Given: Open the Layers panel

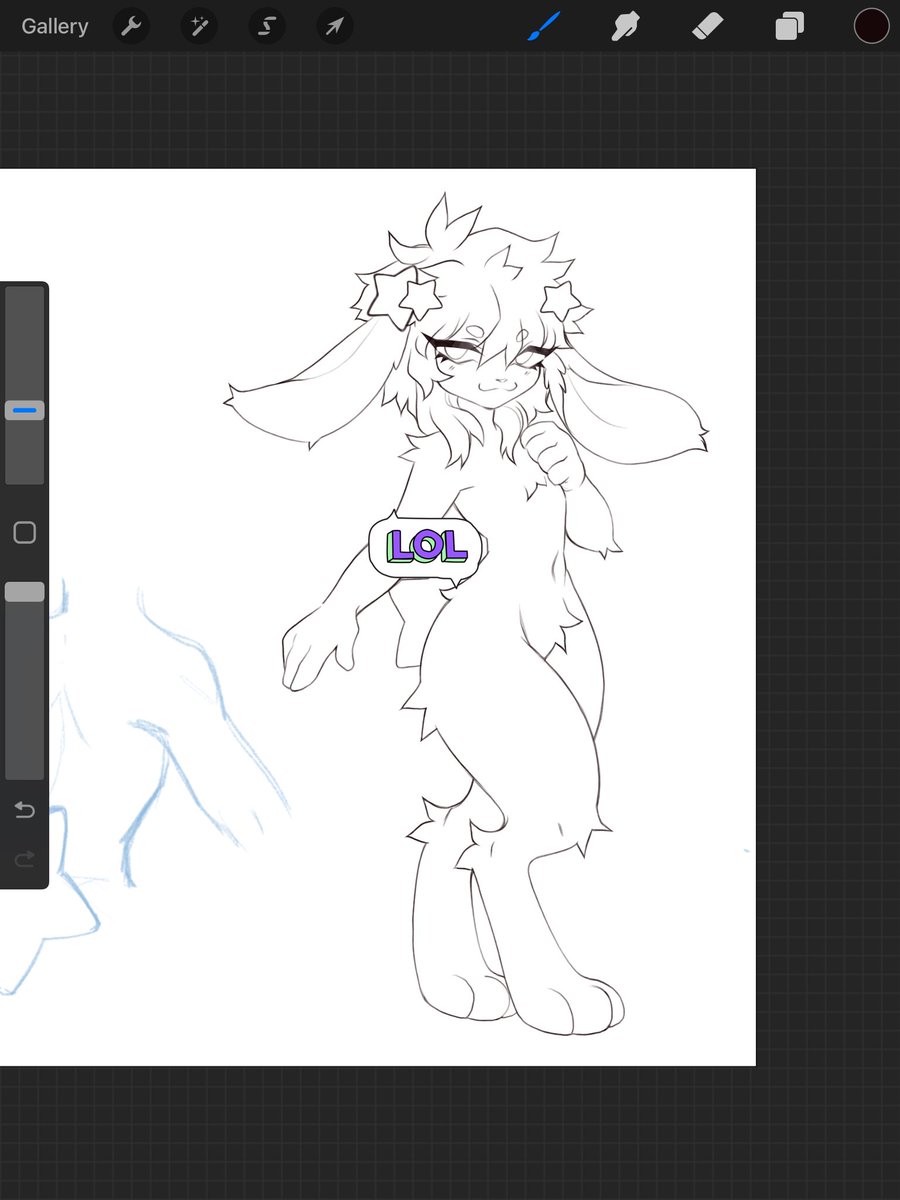Looking at the screenshot, I should [789, 26].
